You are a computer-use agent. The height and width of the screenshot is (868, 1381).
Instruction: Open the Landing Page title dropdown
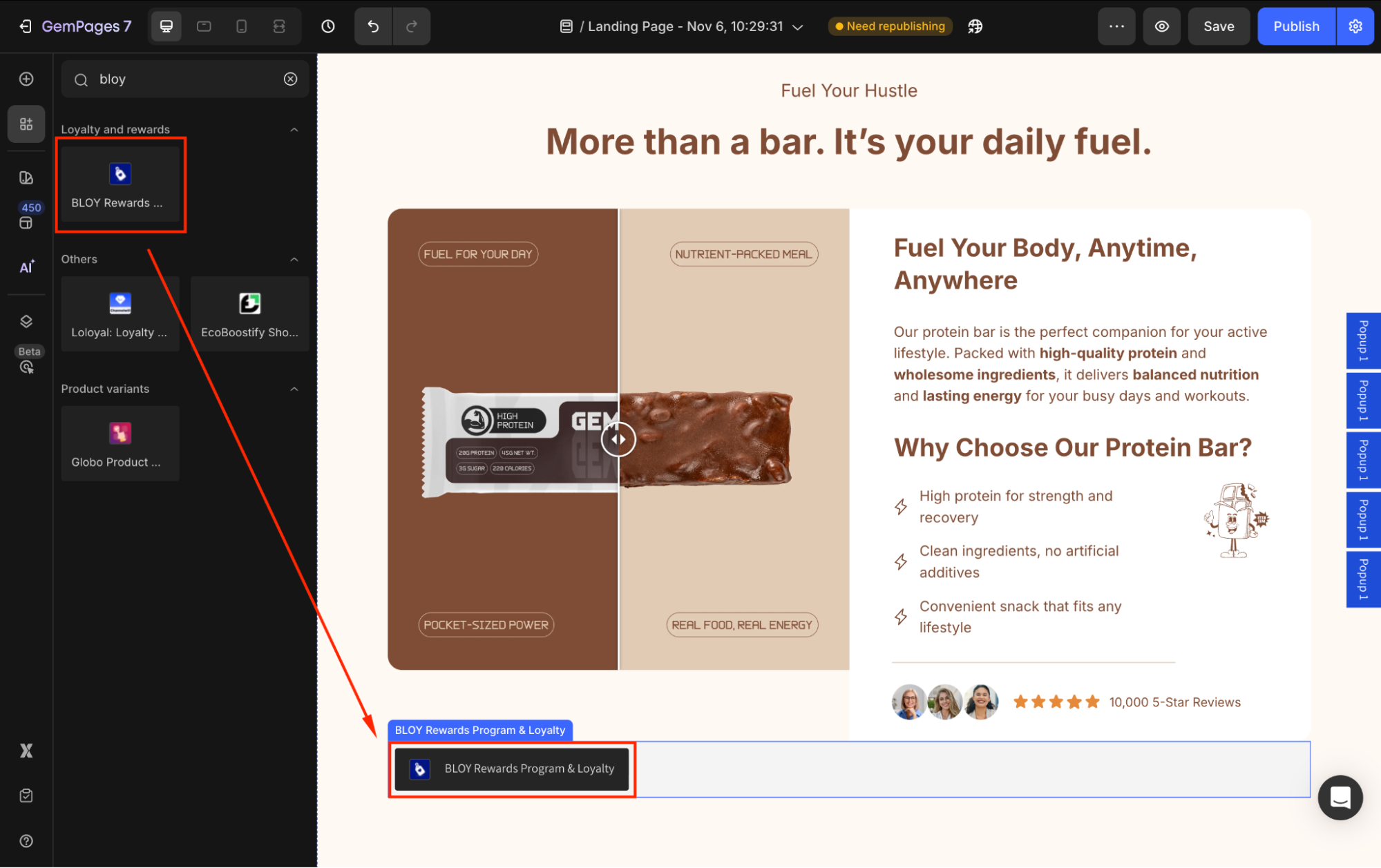point(798,27)
